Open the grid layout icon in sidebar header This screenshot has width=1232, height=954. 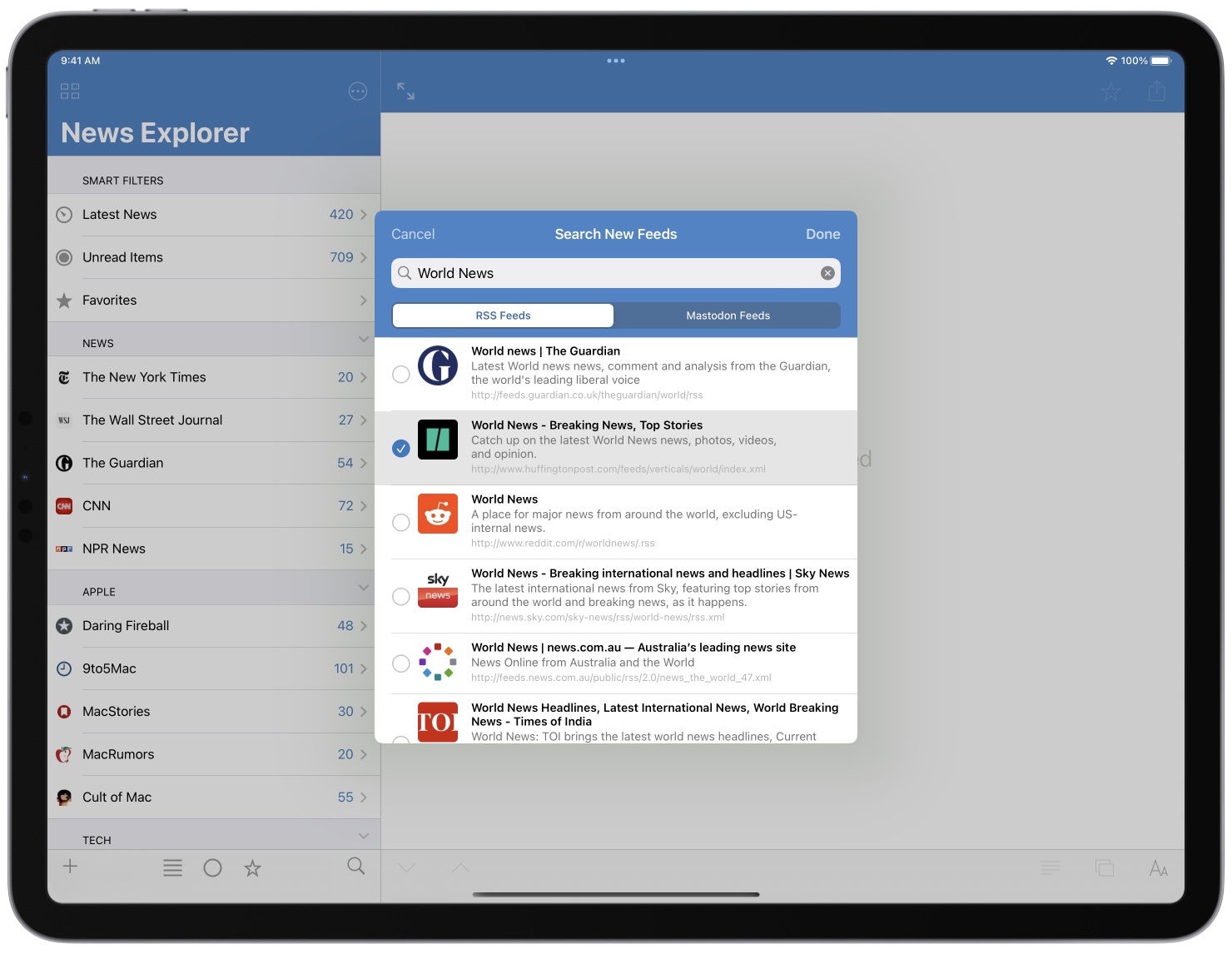(x=70, y=92)
